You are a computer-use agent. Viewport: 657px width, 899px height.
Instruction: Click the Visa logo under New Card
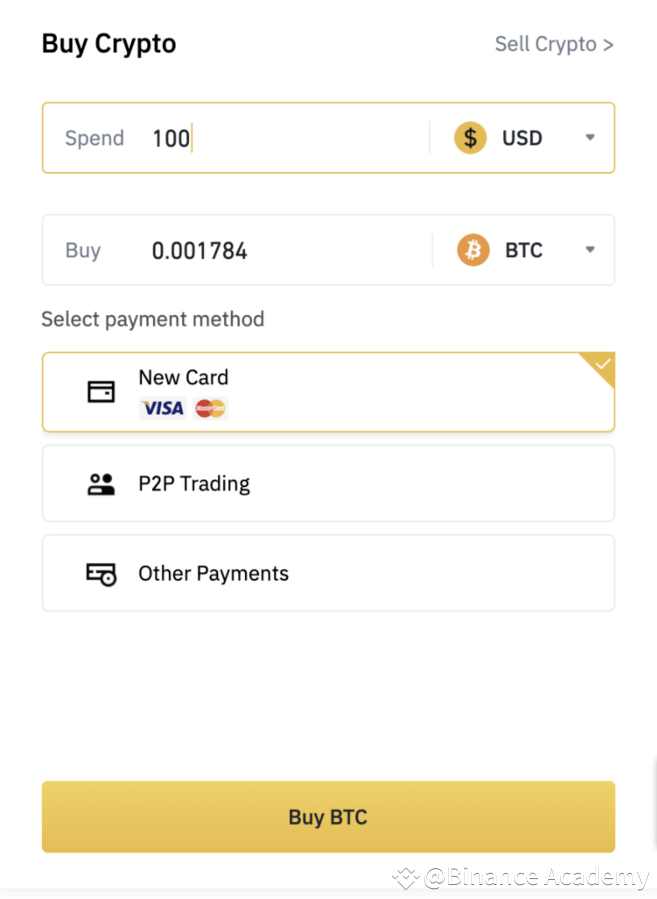coord(162,408)
